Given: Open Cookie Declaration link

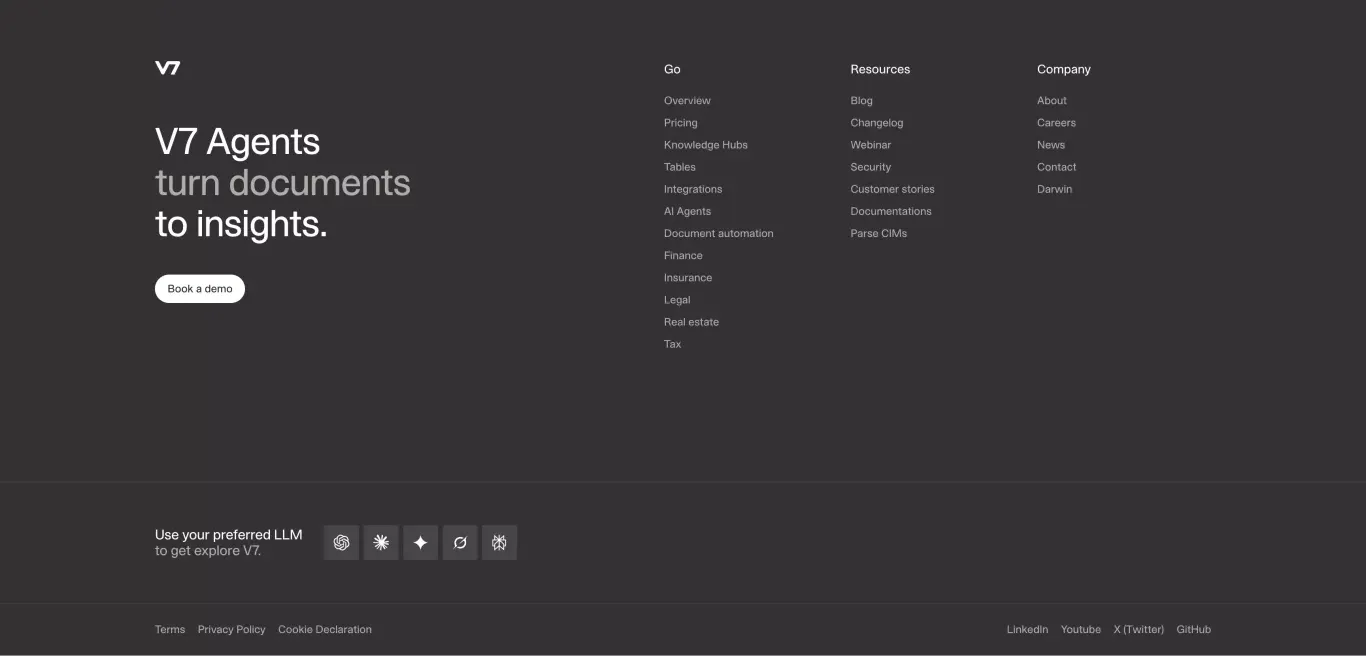Looking at the screenshot, I should 325,630.
